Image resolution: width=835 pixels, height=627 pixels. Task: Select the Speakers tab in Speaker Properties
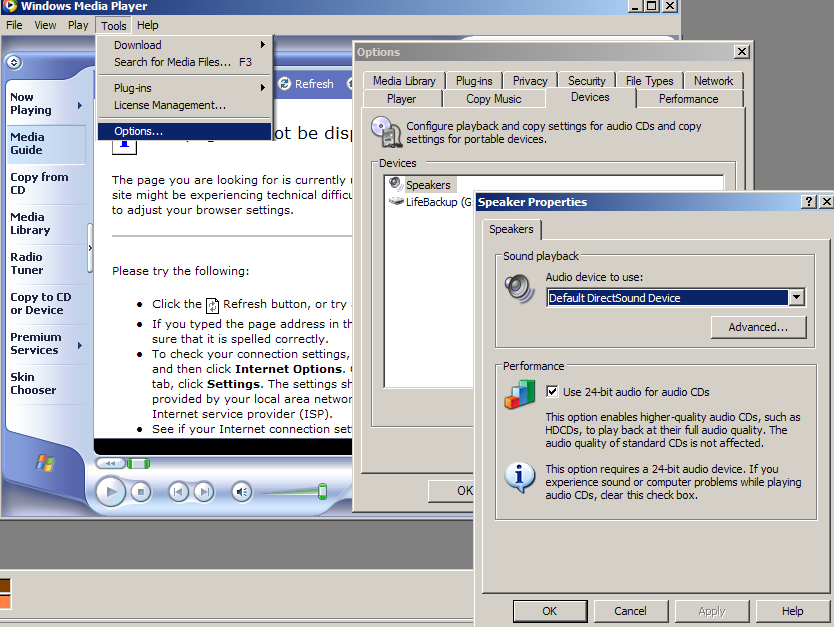point(511,229)
